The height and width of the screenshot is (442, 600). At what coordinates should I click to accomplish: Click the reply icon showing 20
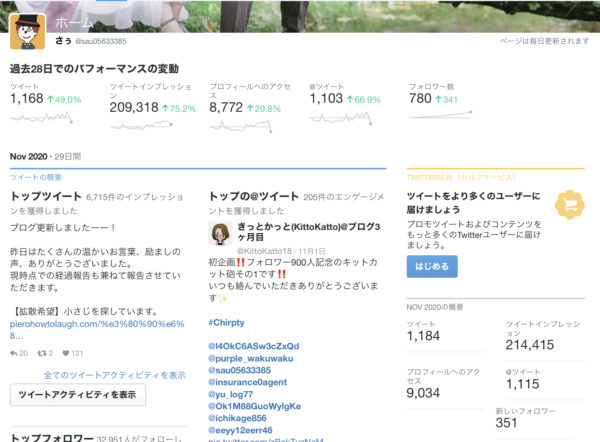coord(14,353)
